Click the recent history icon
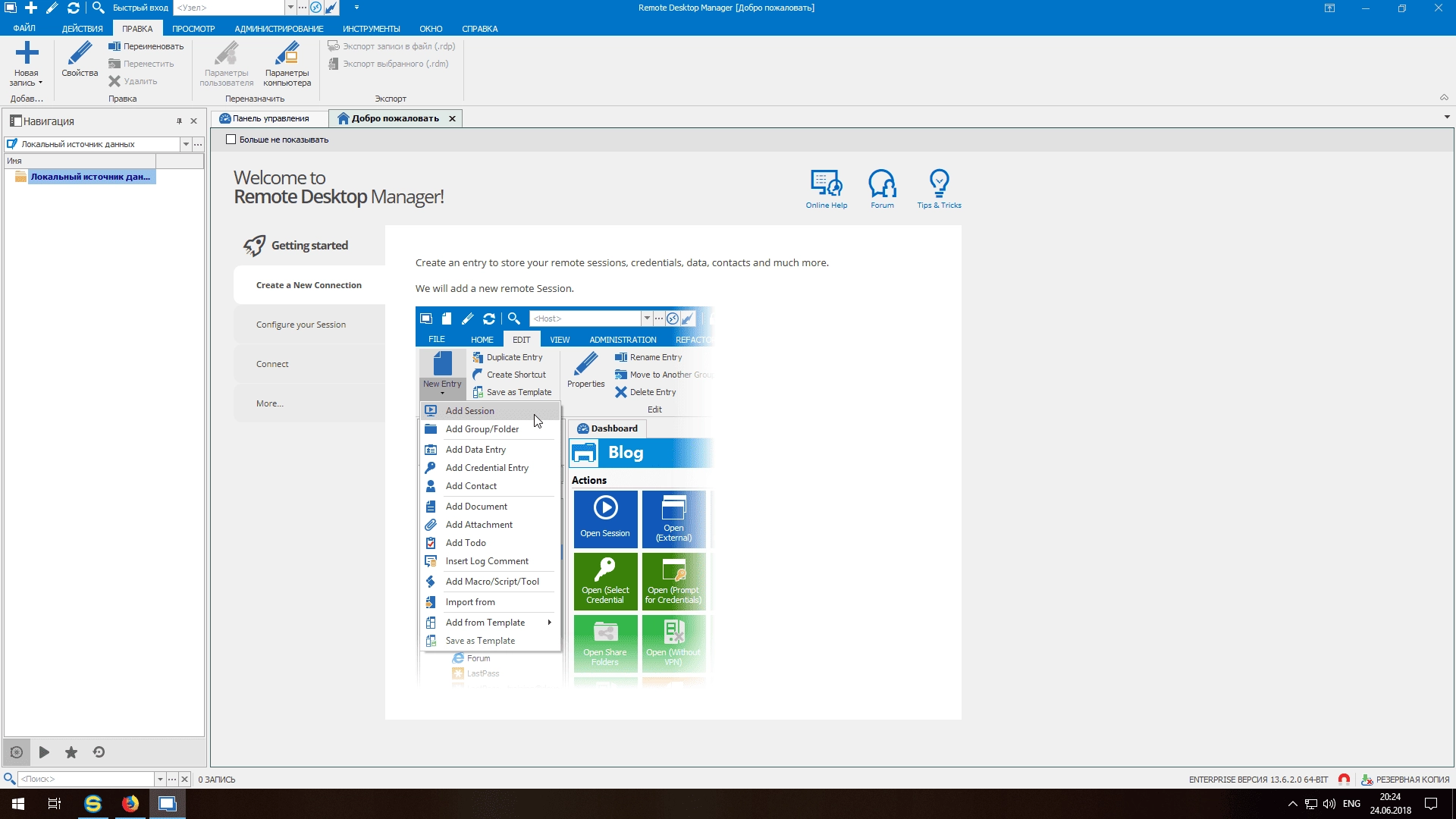 99,752
